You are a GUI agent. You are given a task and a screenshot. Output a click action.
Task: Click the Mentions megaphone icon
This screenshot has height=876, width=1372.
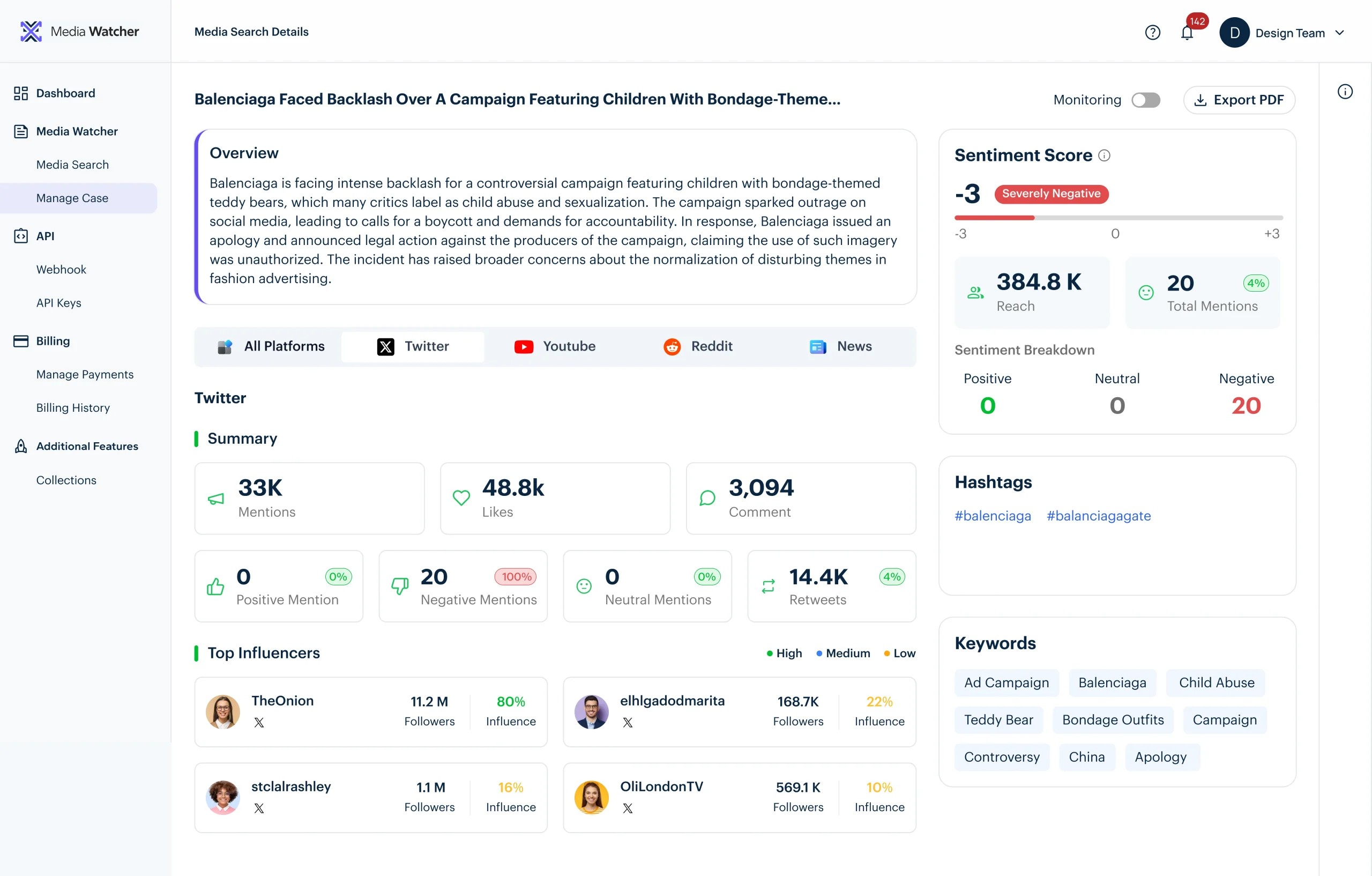pos(216,499)
